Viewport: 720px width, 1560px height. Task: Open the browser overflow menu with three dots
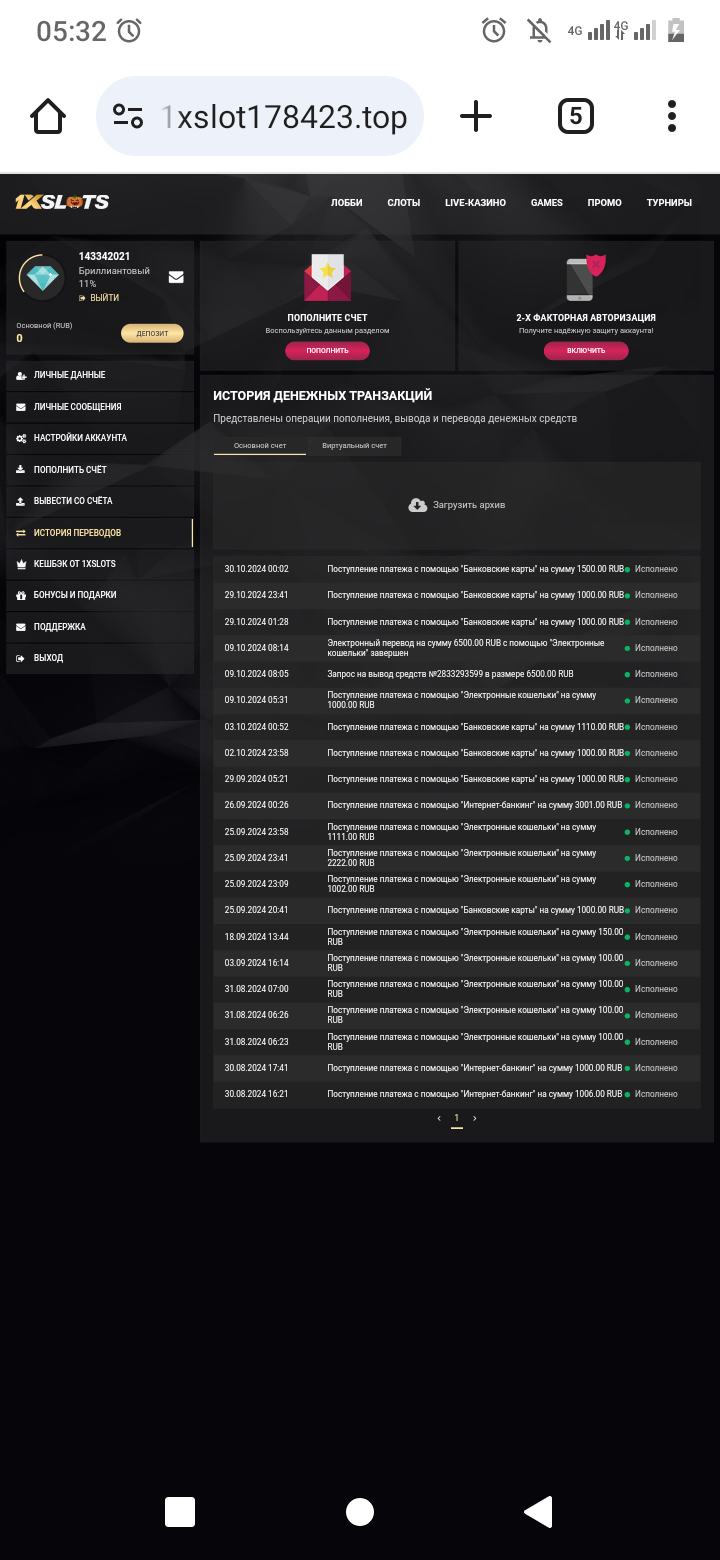(671, 116)
